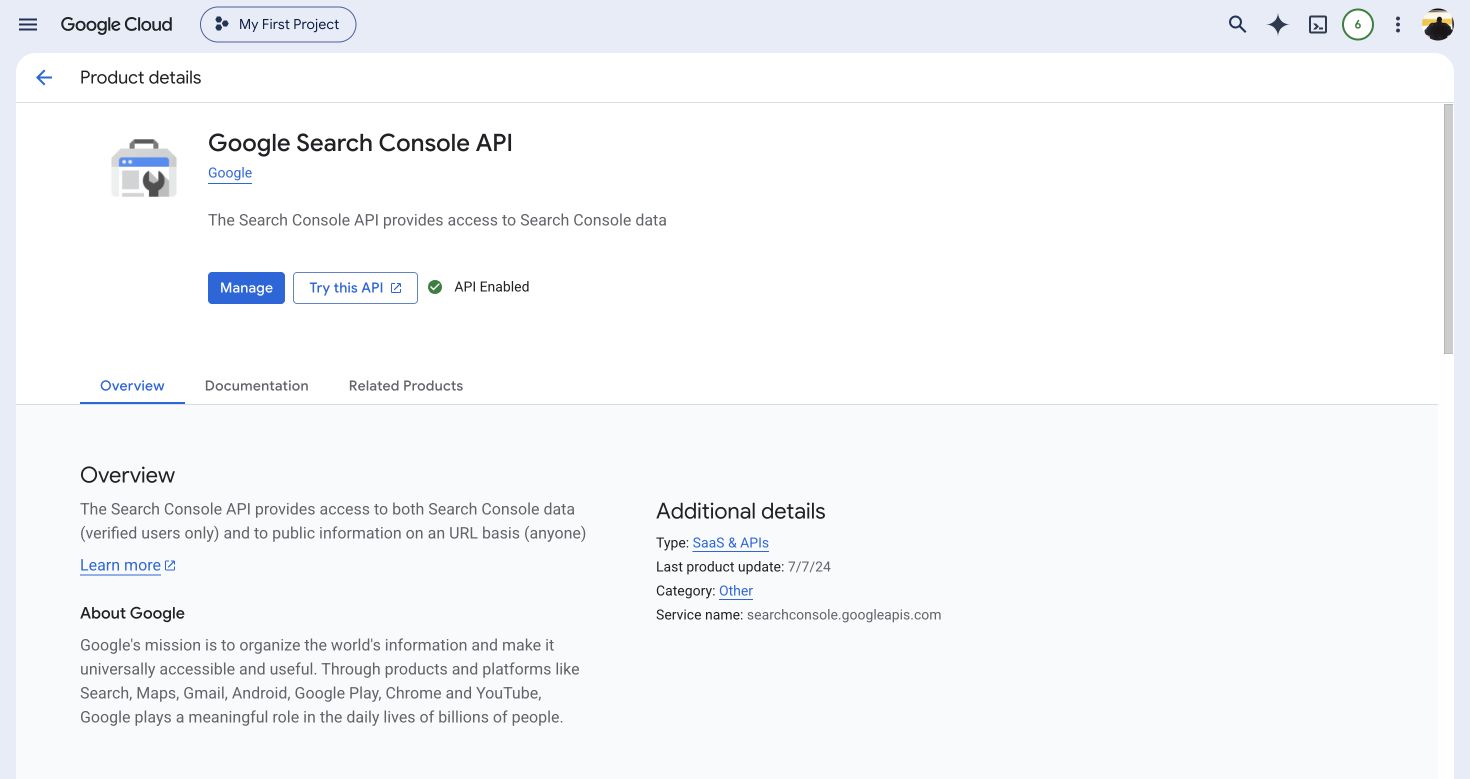Viewport: 1470px width, 779px height.
Task: Open the My First Project selector
Action: point(278,25)
